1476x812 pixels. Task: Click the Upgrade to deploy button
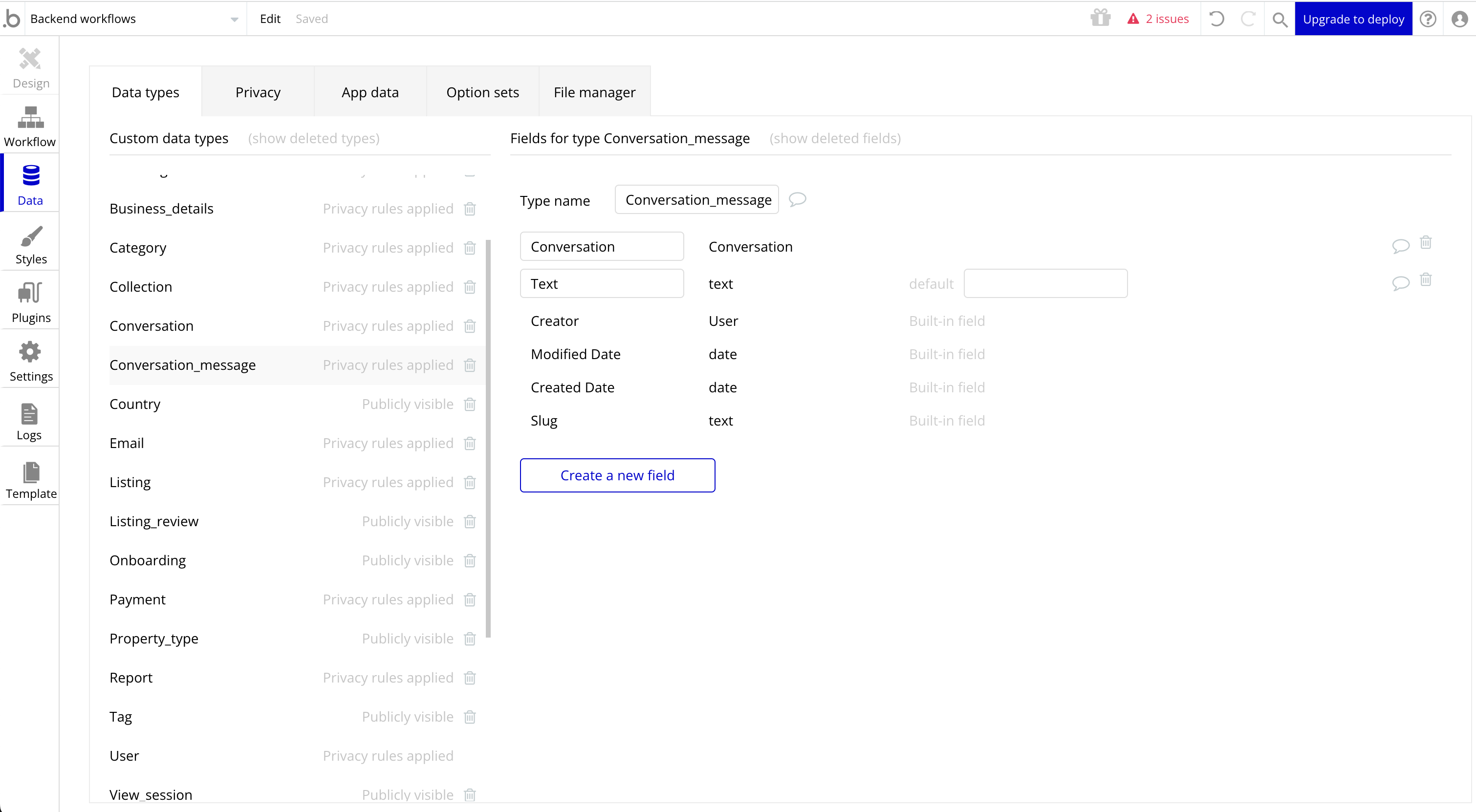1353,19
